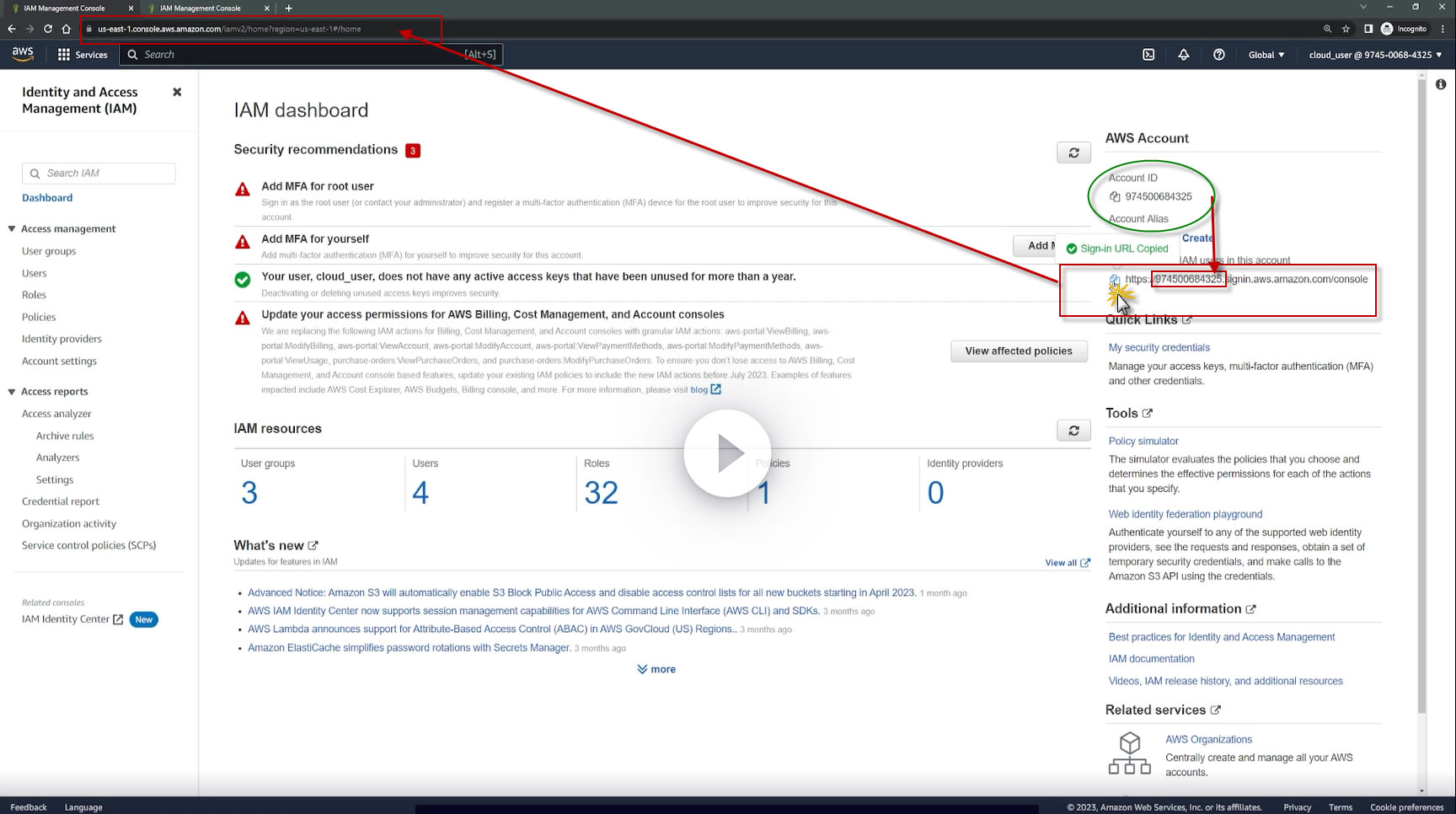Open Organization activity in the sidebar
Image resolution: width=1456 pixels, height=814 pixels.
[69, 523]
